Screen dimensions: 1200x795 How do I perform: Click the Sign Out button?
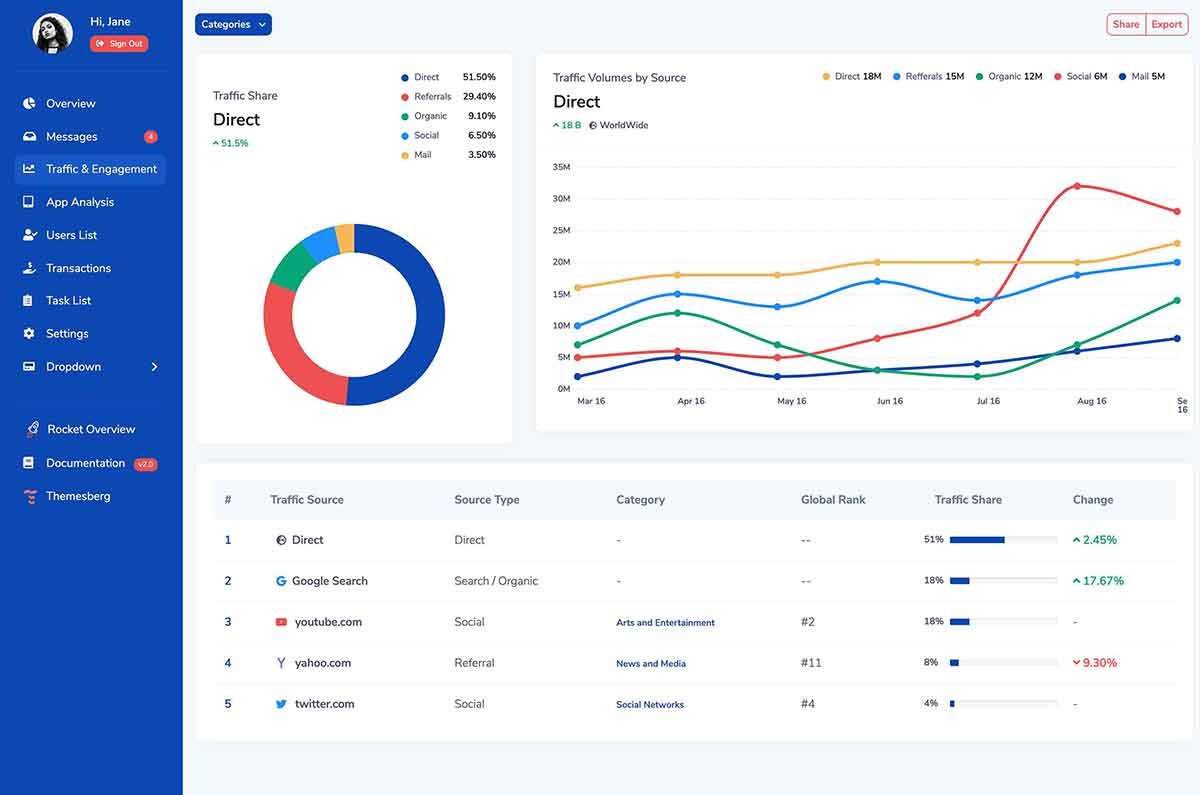pos(119,44)
